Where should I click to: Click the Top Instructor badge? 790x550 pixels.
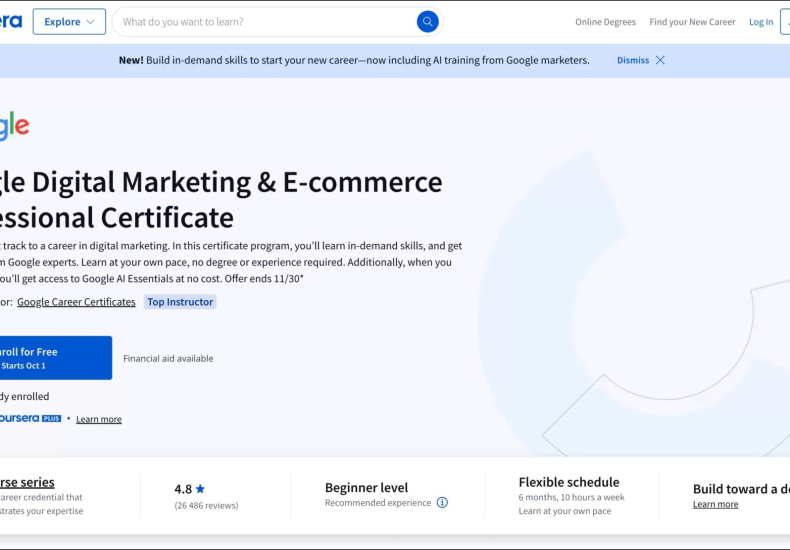pos(180,302)
